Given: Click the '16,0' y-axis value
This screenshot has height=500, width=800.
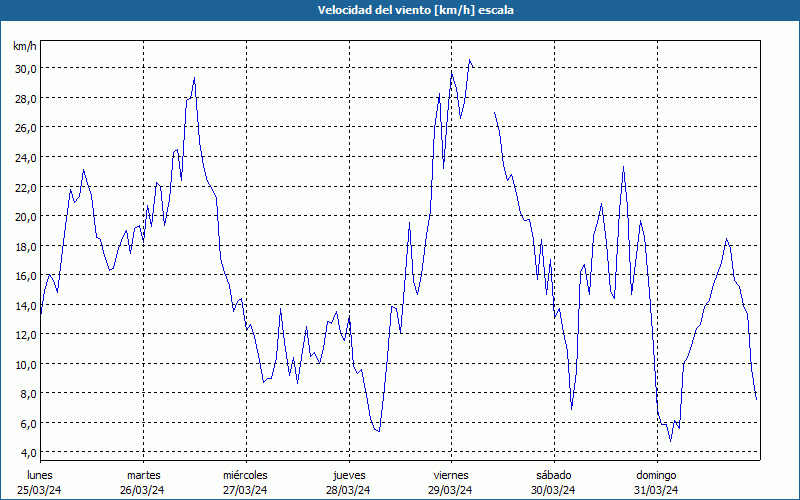Looking at the screenshot, I should 25,276.
